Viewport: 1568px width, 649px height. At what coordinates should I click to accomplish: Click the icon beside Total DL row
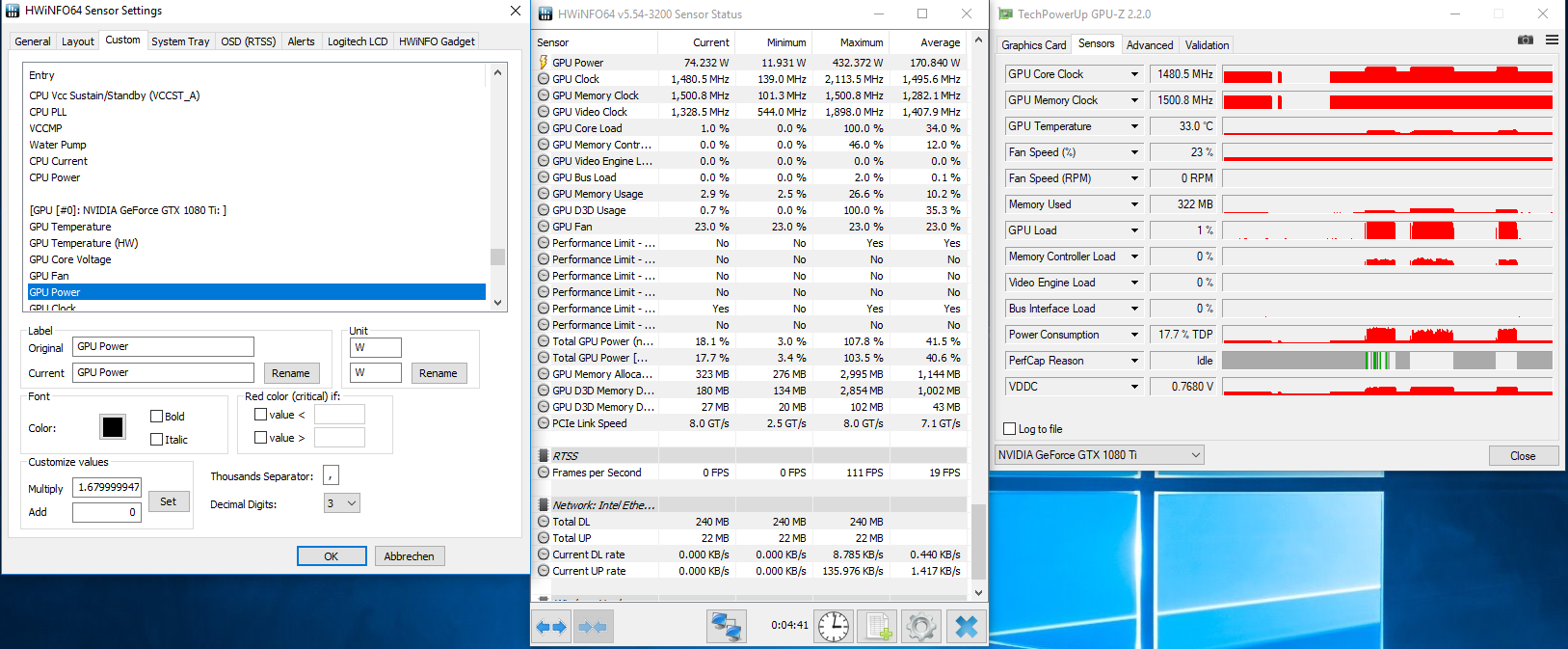(544, 522)
